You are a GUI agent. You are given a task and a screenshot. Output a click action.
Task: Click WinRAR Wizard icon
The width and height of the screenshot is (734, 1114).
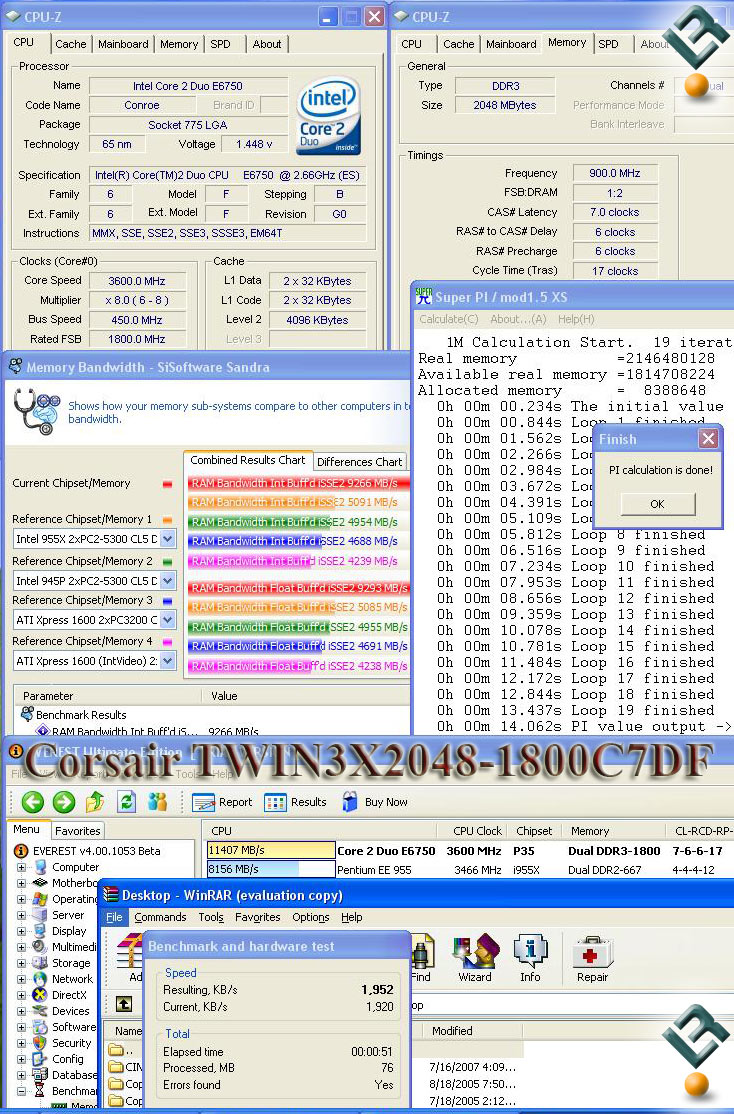tap(475, 959)
